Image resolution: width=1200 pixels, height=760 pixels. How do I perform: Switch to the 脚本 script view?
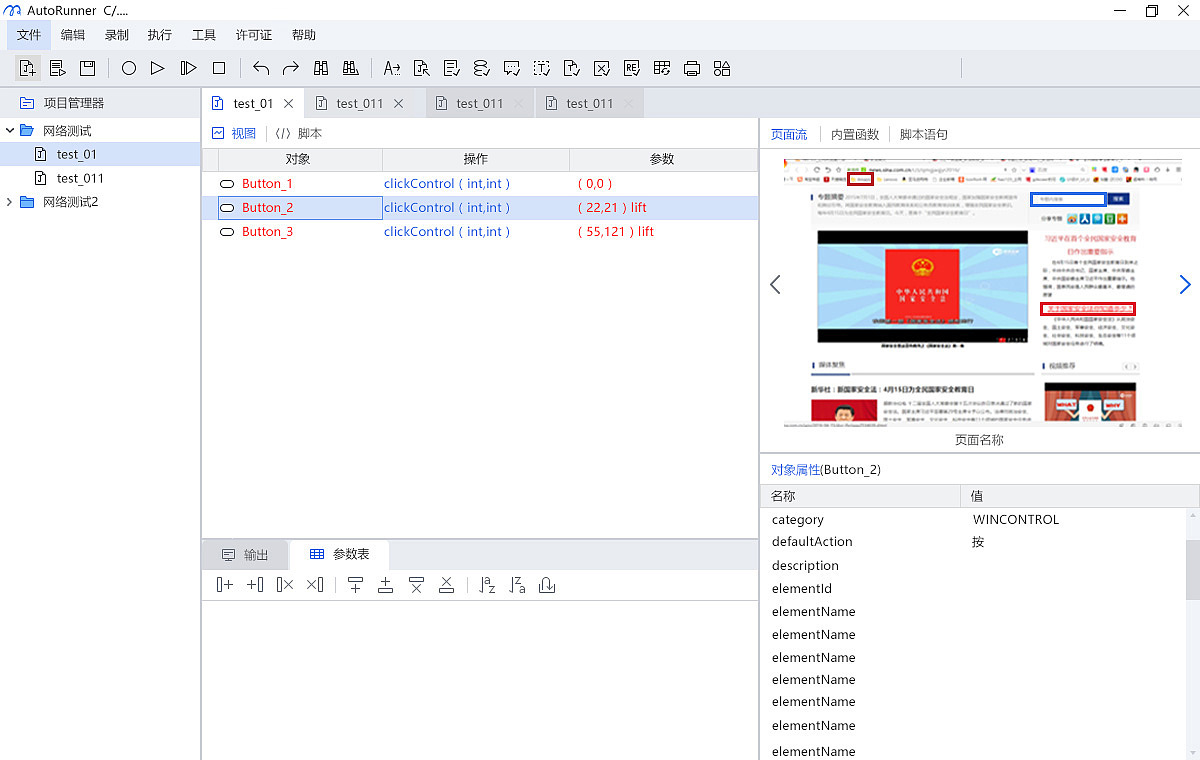pos(299,134)
